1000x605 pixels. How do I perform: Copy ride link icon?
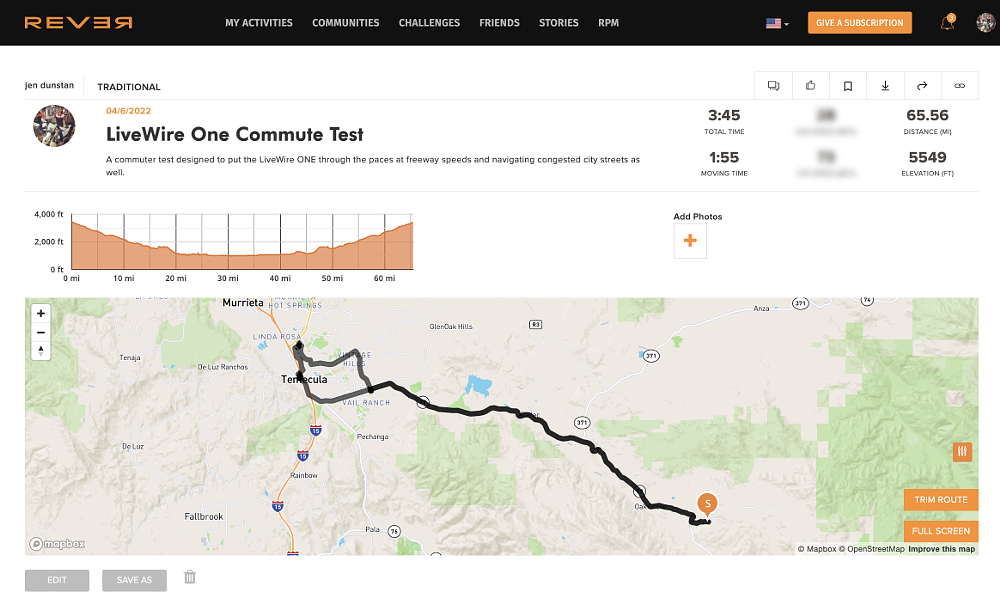click(x=960, y=86)
